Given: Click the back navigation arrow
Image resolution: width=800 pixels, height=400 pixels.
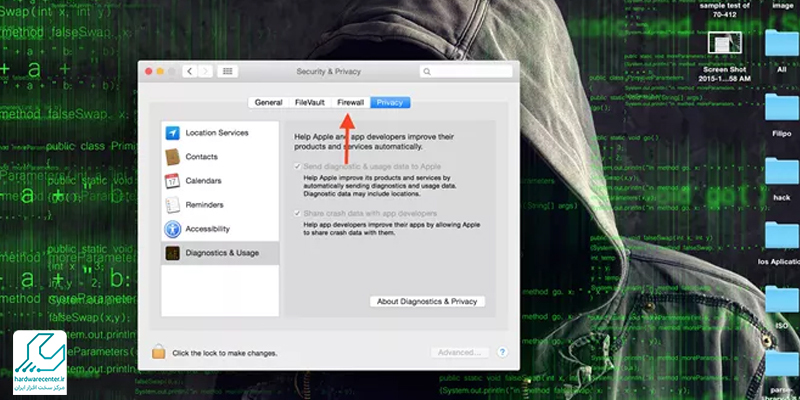Looking at the screenshot, I should pyautogui.click(x=189, y=72).
